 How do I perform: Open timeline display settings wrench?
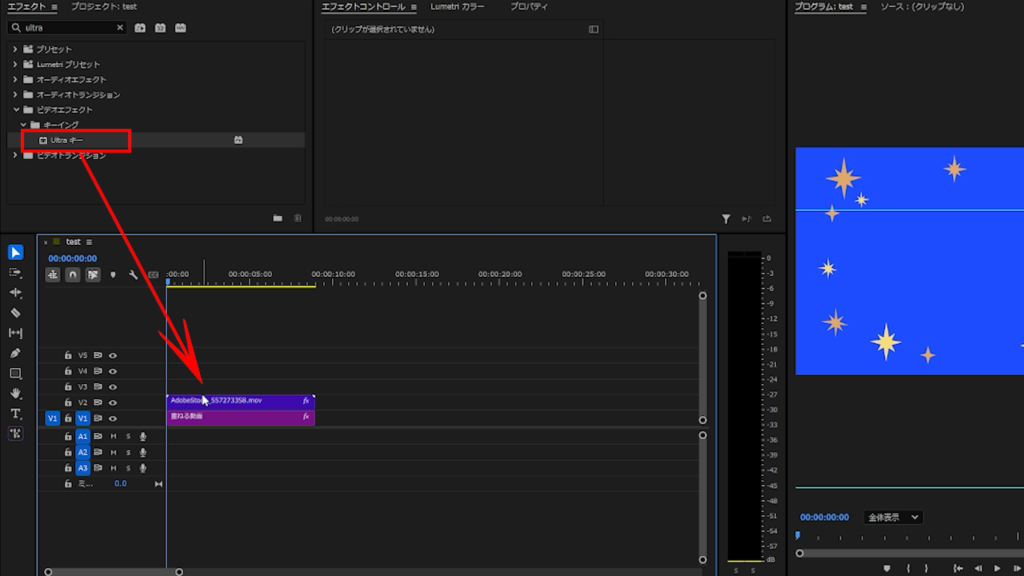coord(133,275)
